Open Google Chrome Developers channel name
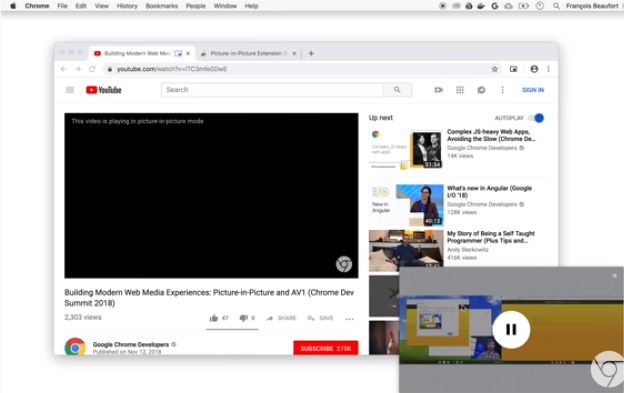624x393 pixels. (x=131, y=344)
